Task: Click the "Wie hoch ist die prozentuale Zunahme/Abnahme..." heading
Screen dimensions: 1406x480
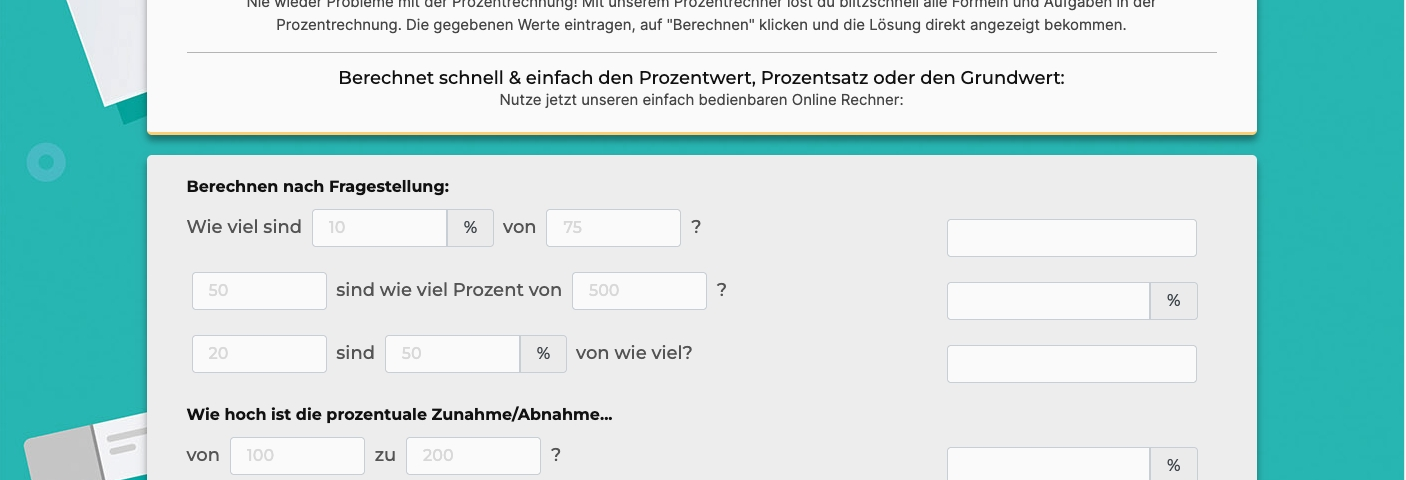Action: [x=399, y=415]
